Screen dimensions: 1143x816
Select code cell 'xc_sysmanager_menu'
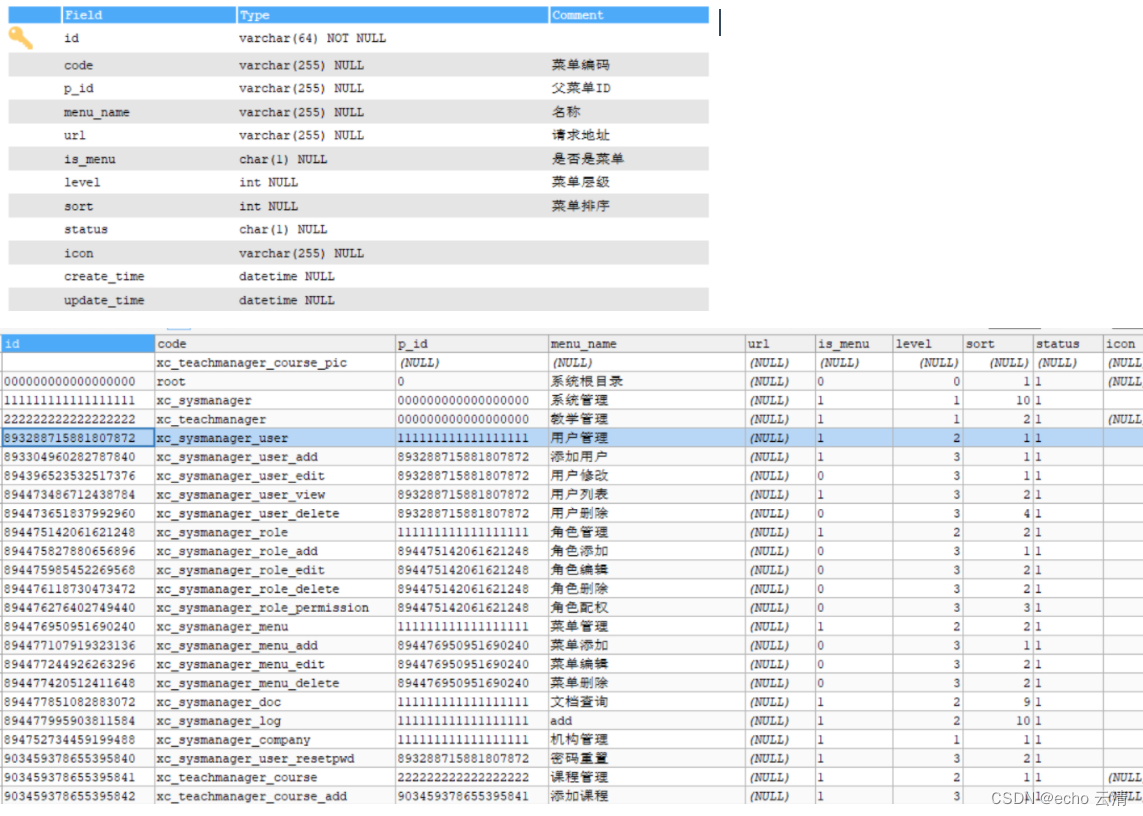pyautogui.click(x=275, y=626)
